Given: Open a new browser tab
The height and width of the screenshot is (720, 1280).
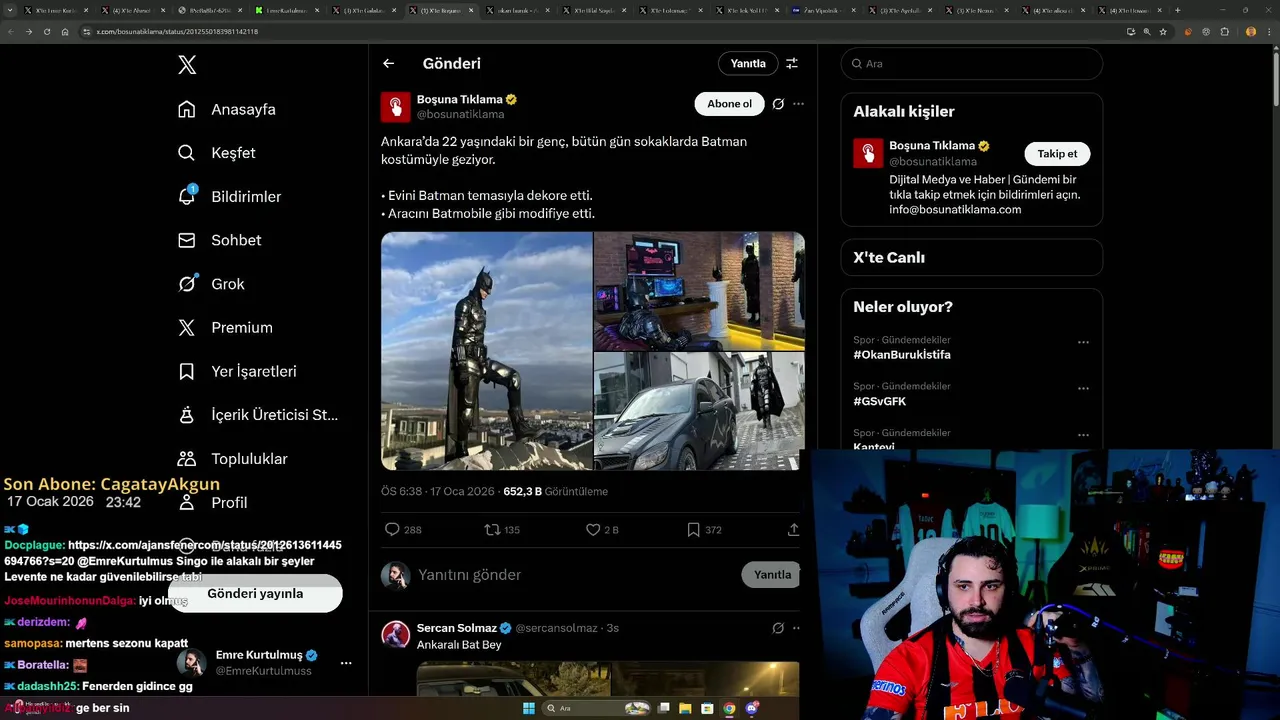Looking at the screenshot, I should (1177, 10).
